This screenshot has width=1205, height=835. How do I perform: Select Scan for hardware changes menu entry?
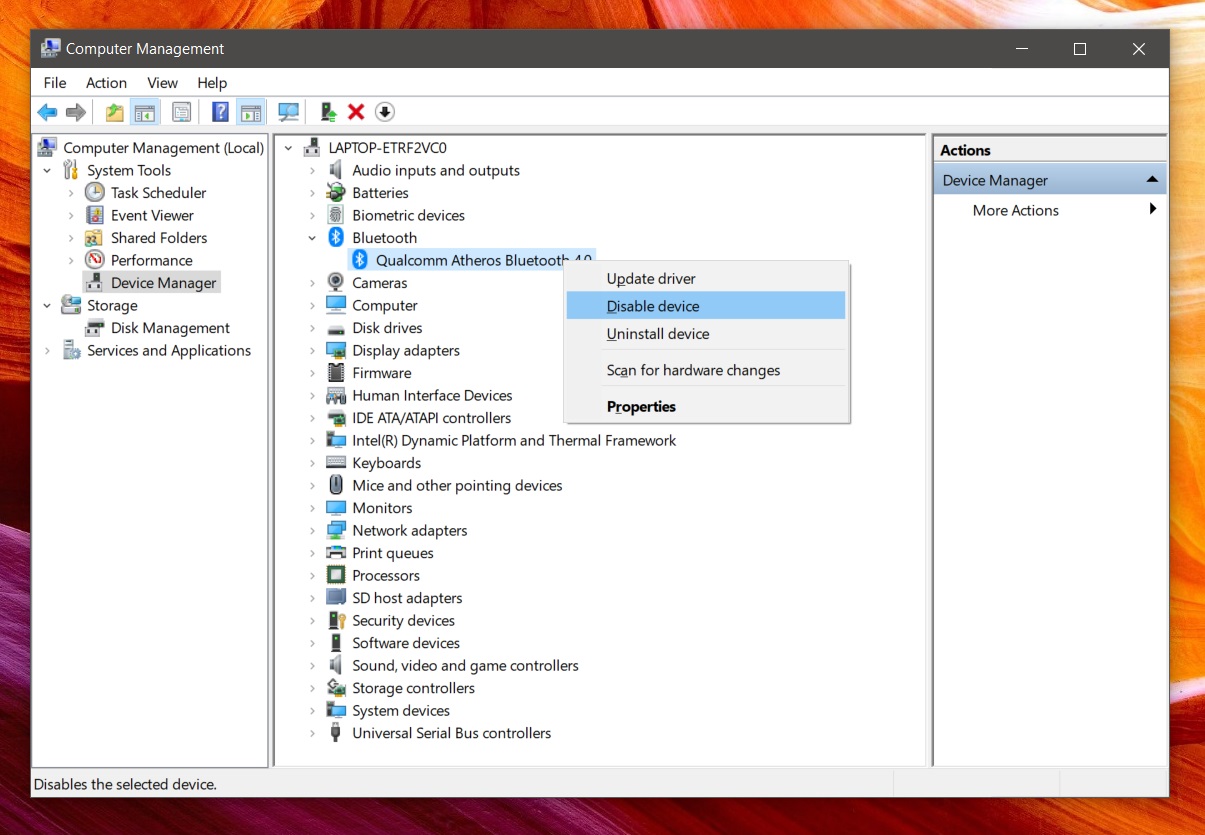pyautogui.click(x=706, y=370)
